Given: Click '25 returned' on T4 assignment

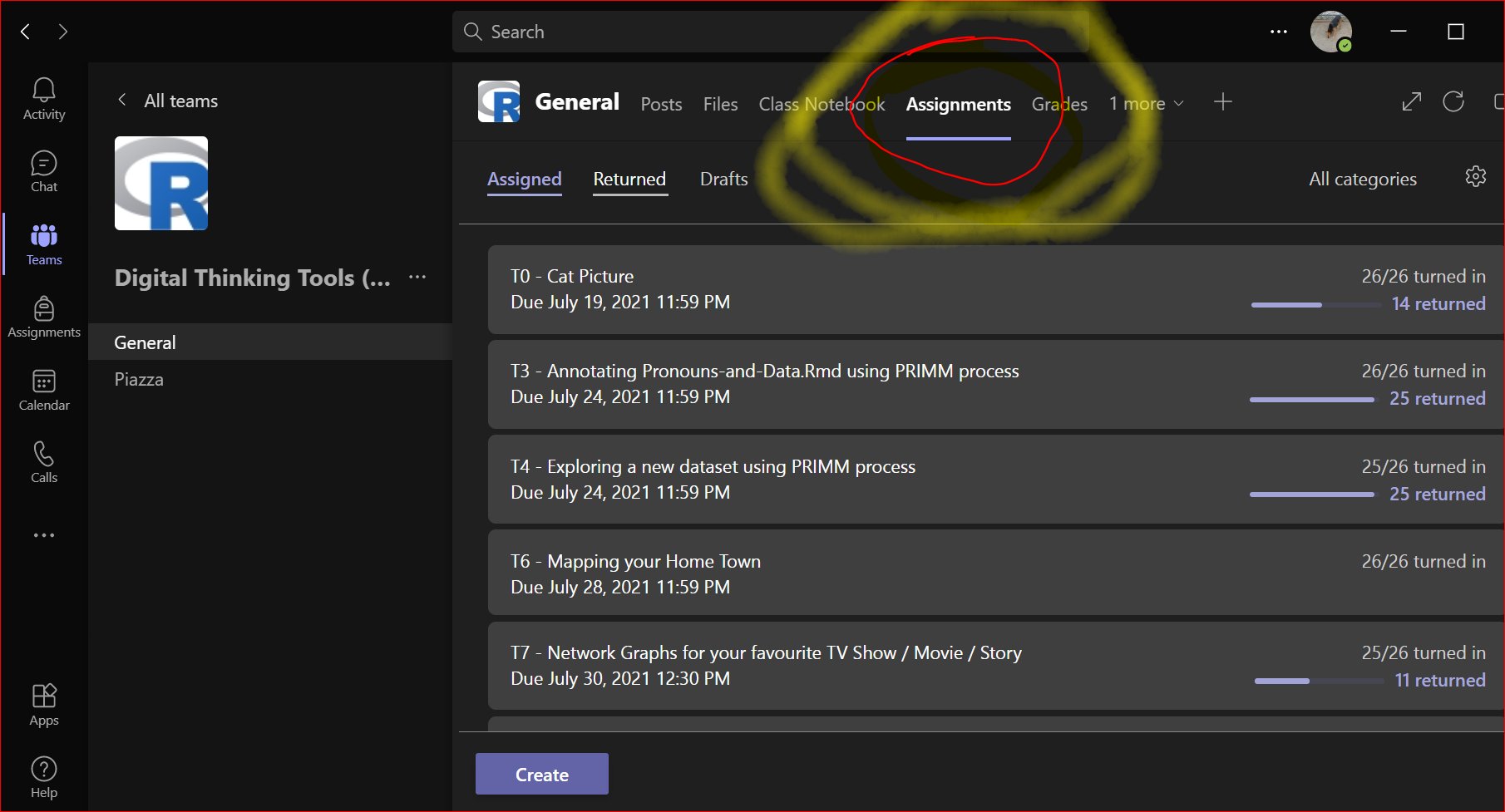Looking at the screenshot, I should tap(1438, 494).
